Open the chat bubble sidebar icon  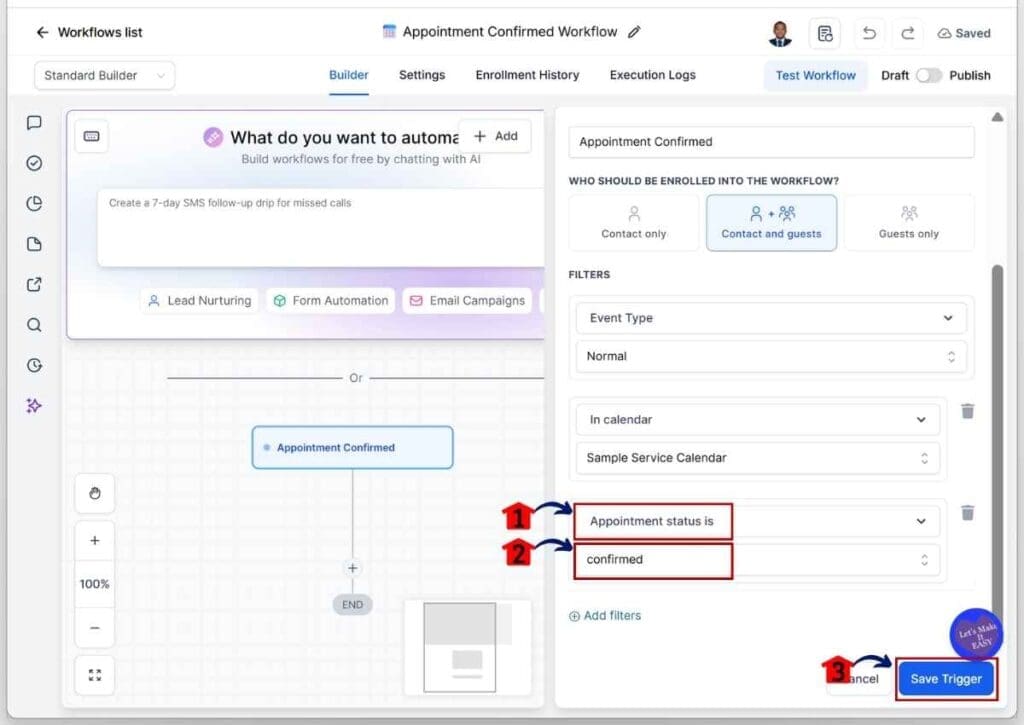click(x=34, y=123)
